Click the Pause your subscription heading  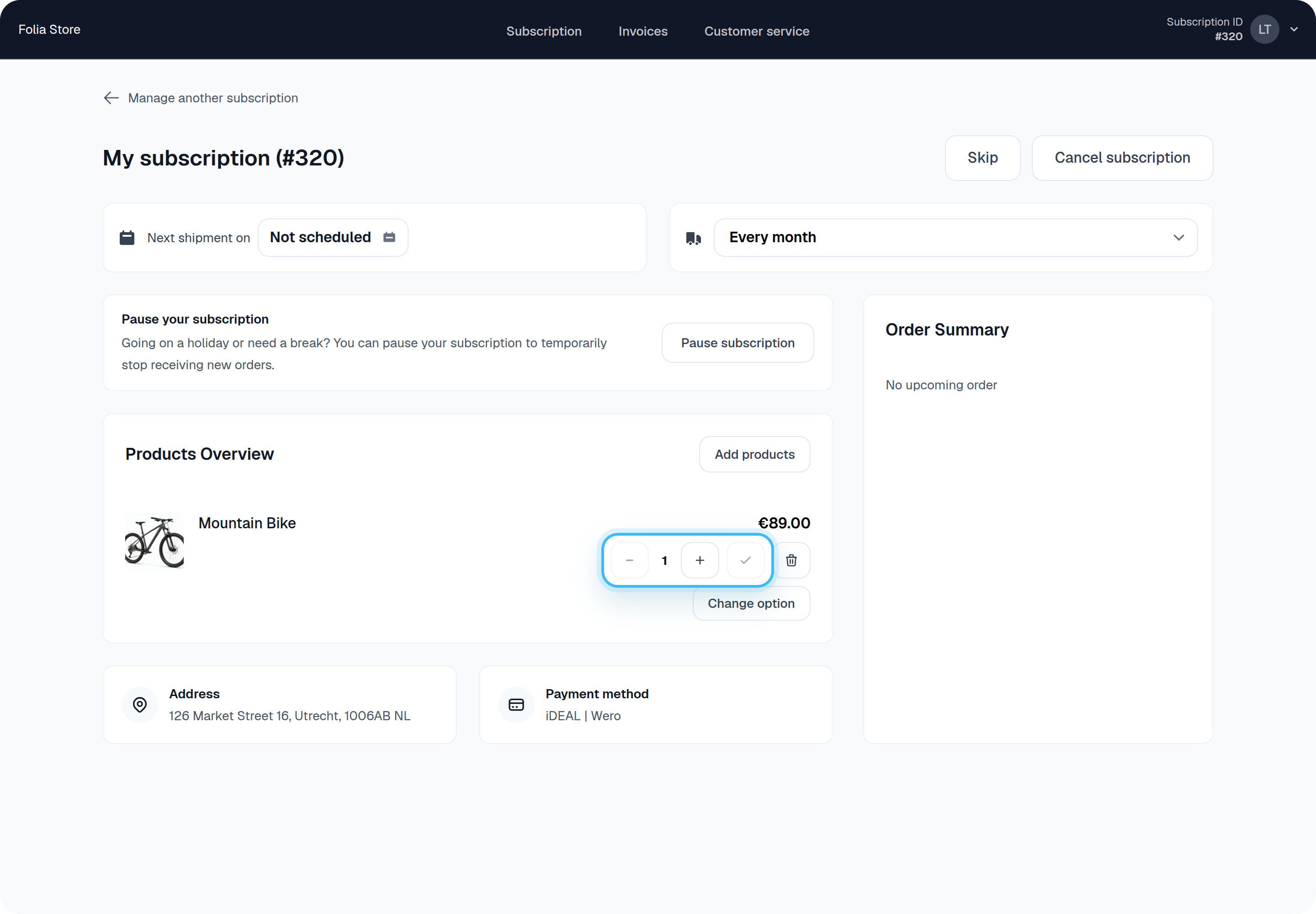point(195,319)
